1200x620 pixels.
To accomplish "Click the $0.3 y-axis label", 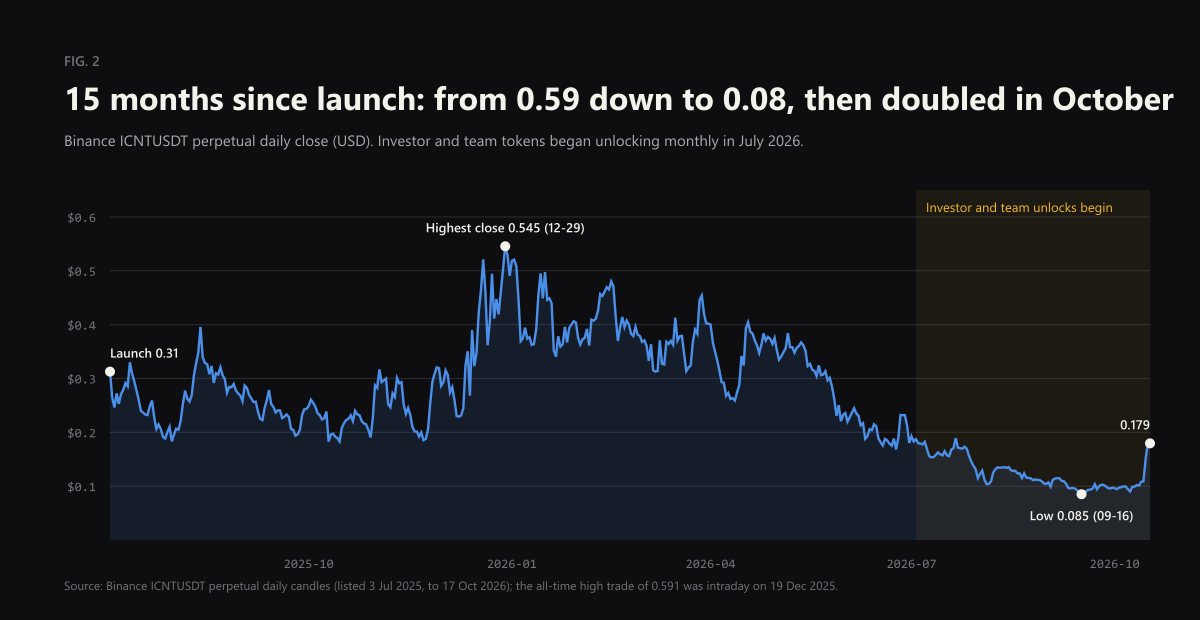I will [83, 379].
